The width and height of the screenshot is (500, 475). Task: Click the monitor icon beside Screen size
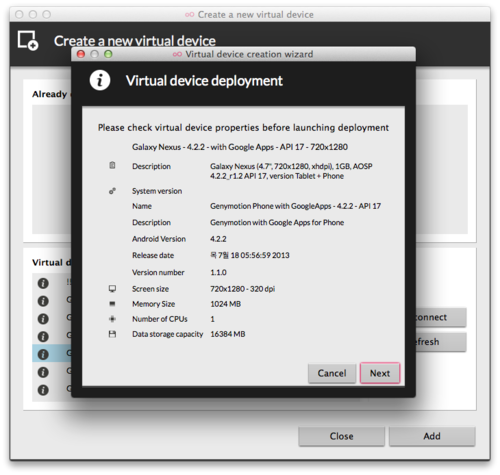click(112, 289)
